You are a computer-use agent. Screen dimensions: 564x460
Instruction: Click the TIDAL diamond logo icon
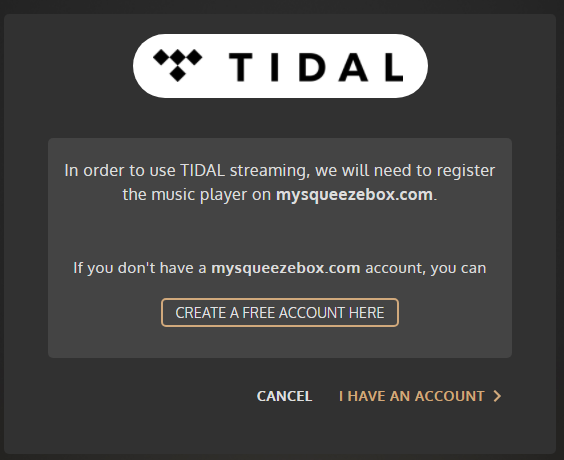point(178,65)
